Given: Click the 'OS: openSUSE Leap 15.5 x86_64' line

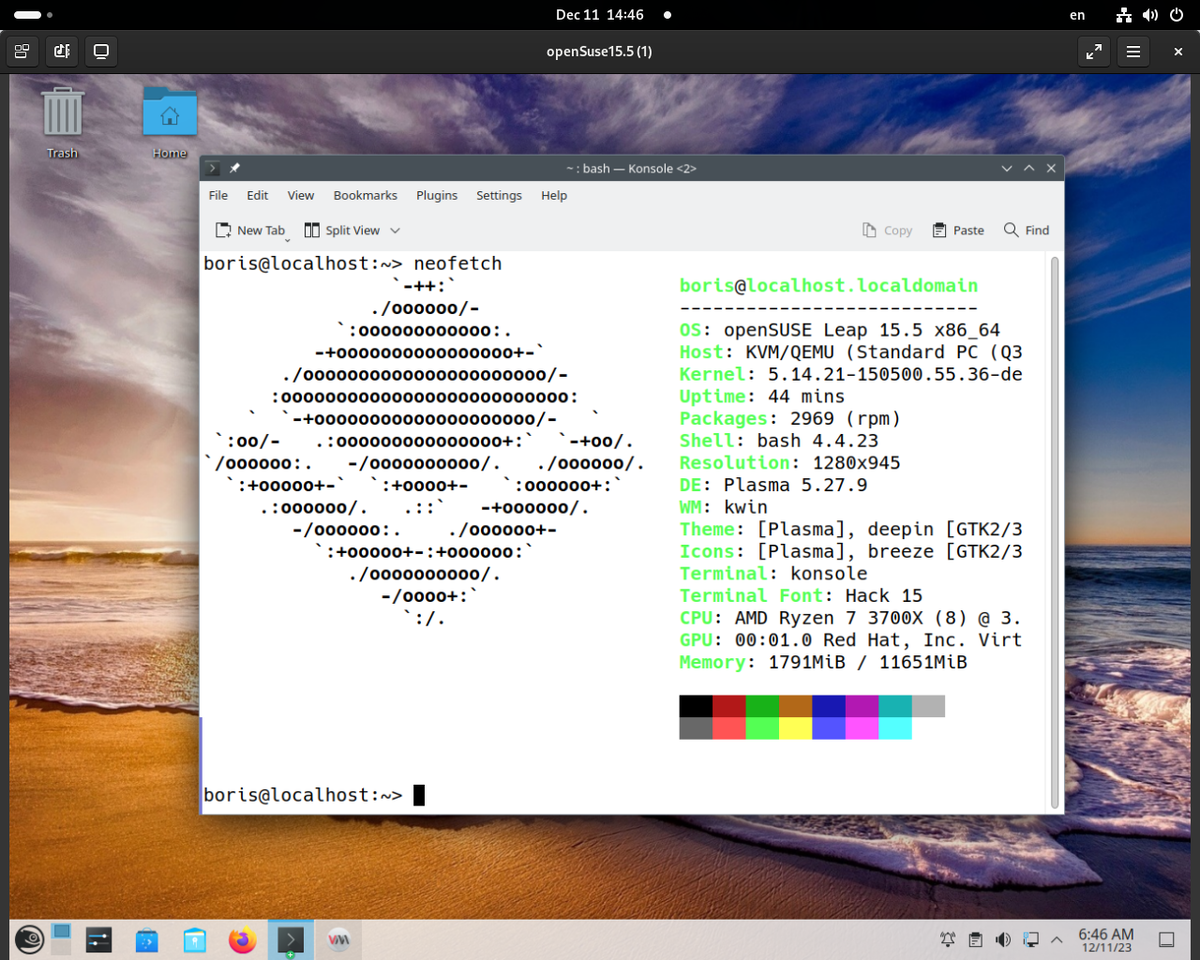Looking at the screenshot, I should tap(839, 330).
